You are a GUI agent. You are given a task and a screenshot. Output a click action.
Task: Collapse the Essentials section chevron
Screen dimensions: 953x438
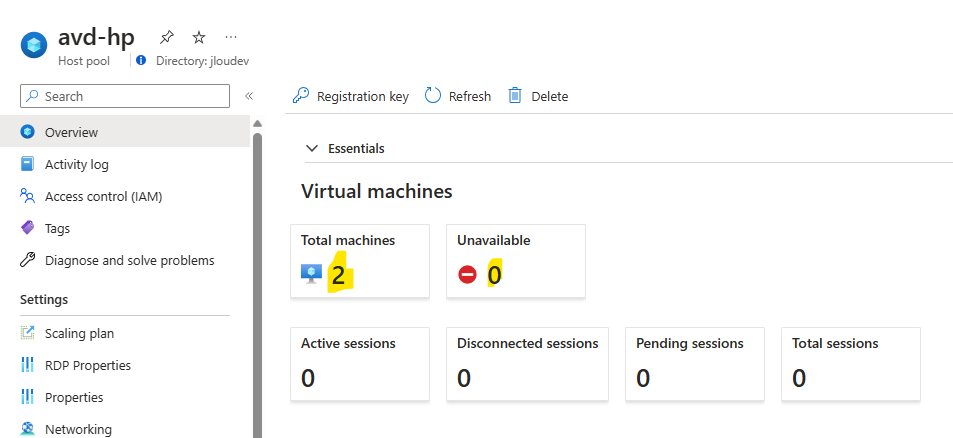coord(312,148)
